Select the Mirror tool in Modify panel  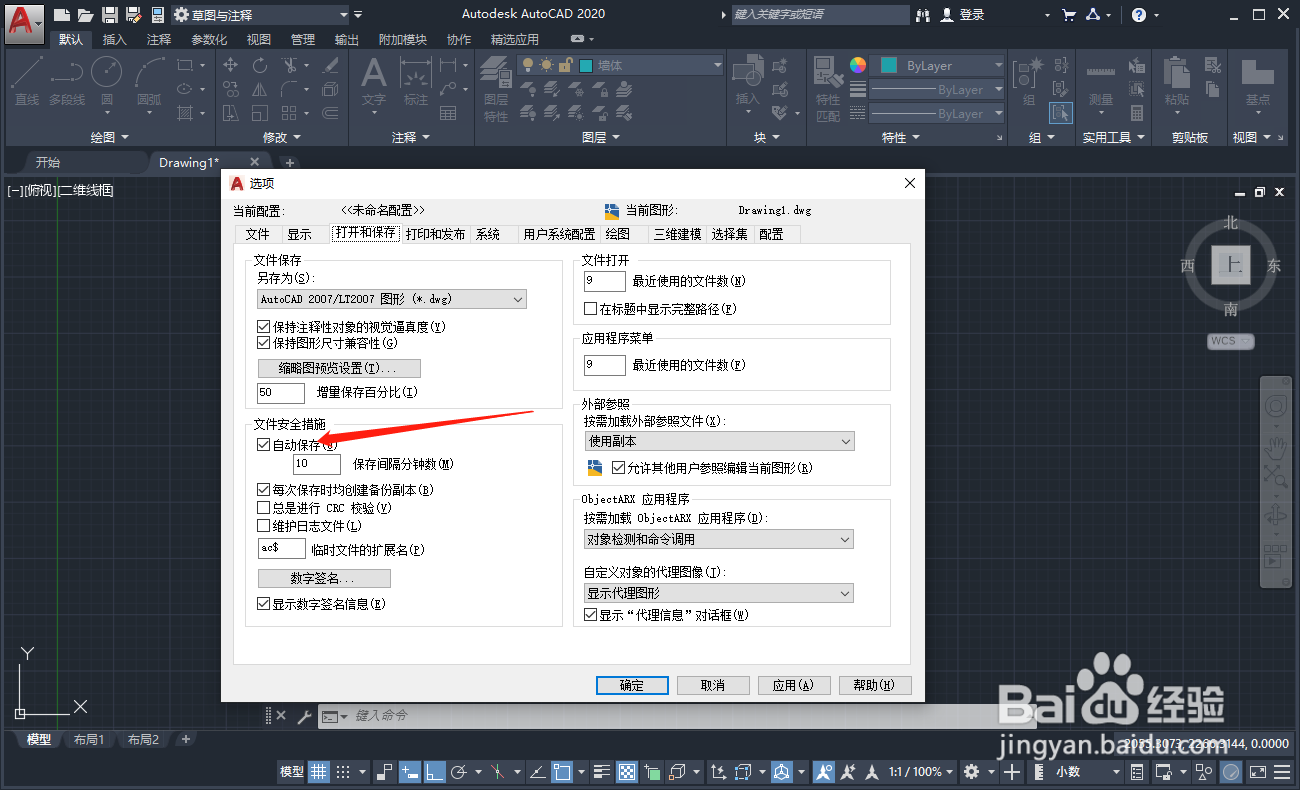click(x=260, y=90)
